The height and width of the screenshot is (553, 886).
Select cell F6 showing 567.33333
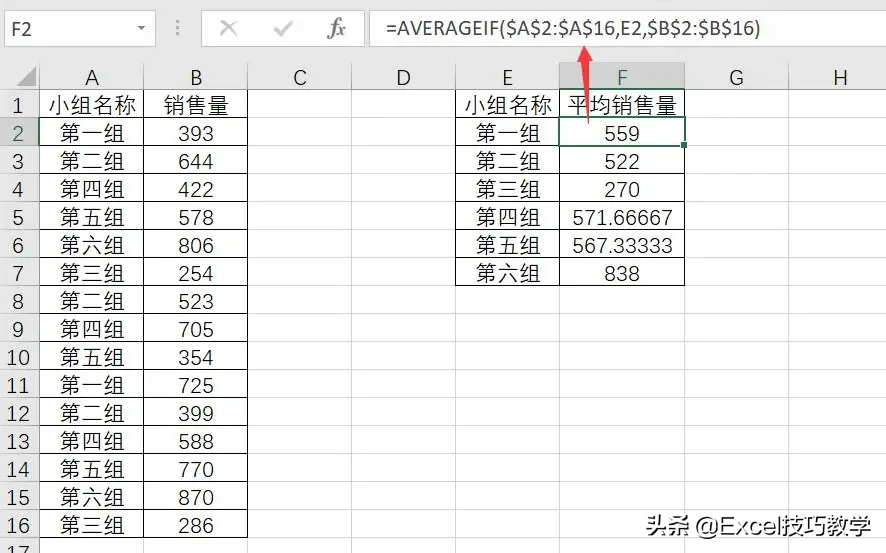tap(622, 245)
